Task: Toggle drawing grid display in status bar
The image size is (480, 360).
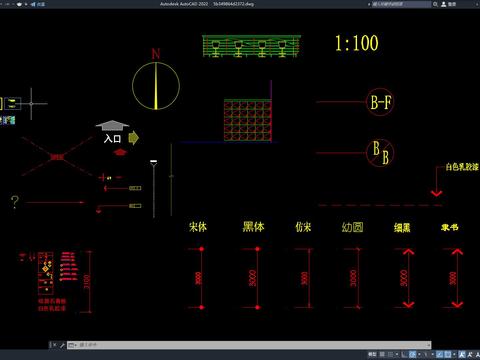Action: tap(382, 354)
